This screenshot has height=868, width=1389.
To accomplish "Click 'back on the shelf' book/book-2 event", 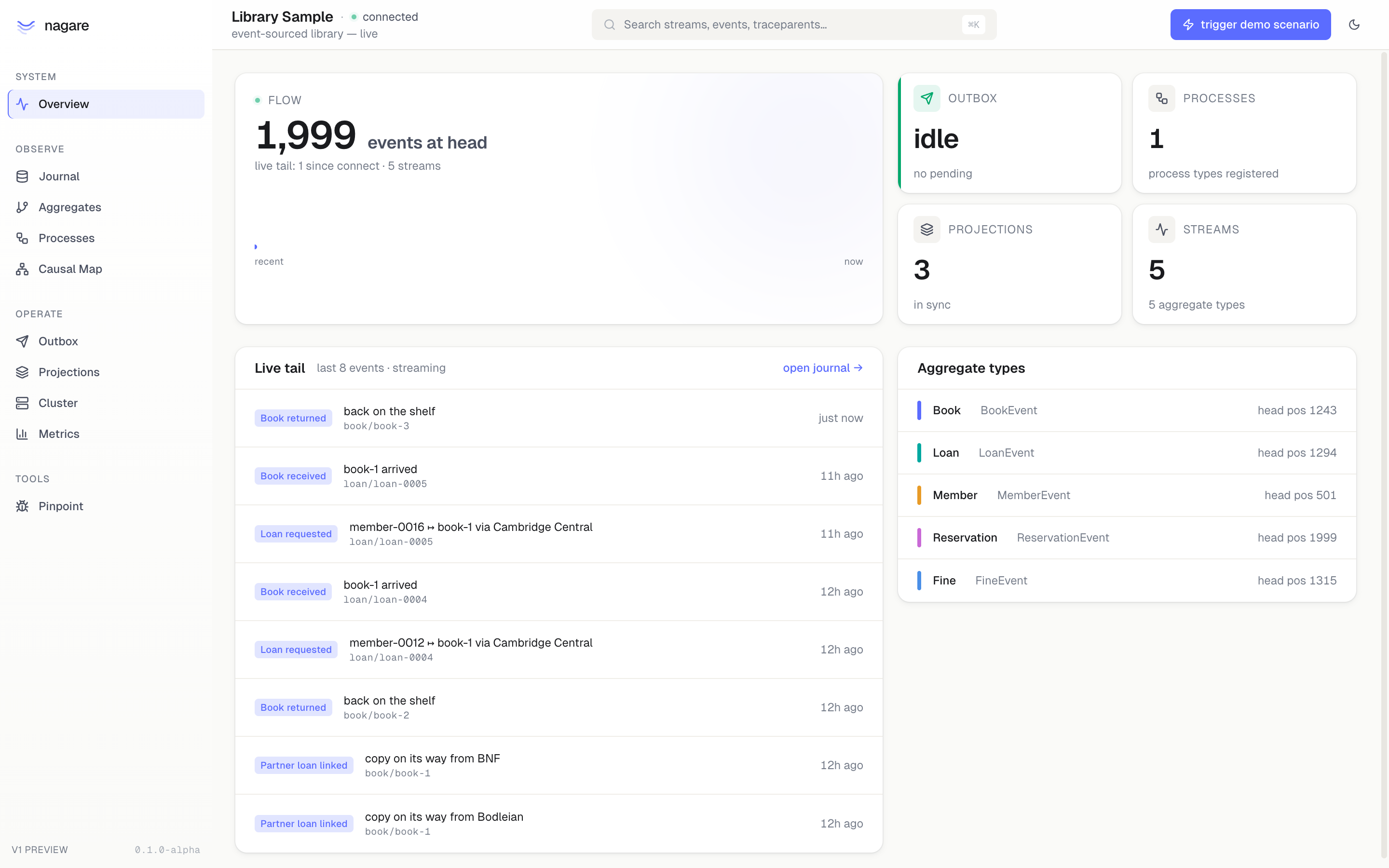I will coord(558,708).
